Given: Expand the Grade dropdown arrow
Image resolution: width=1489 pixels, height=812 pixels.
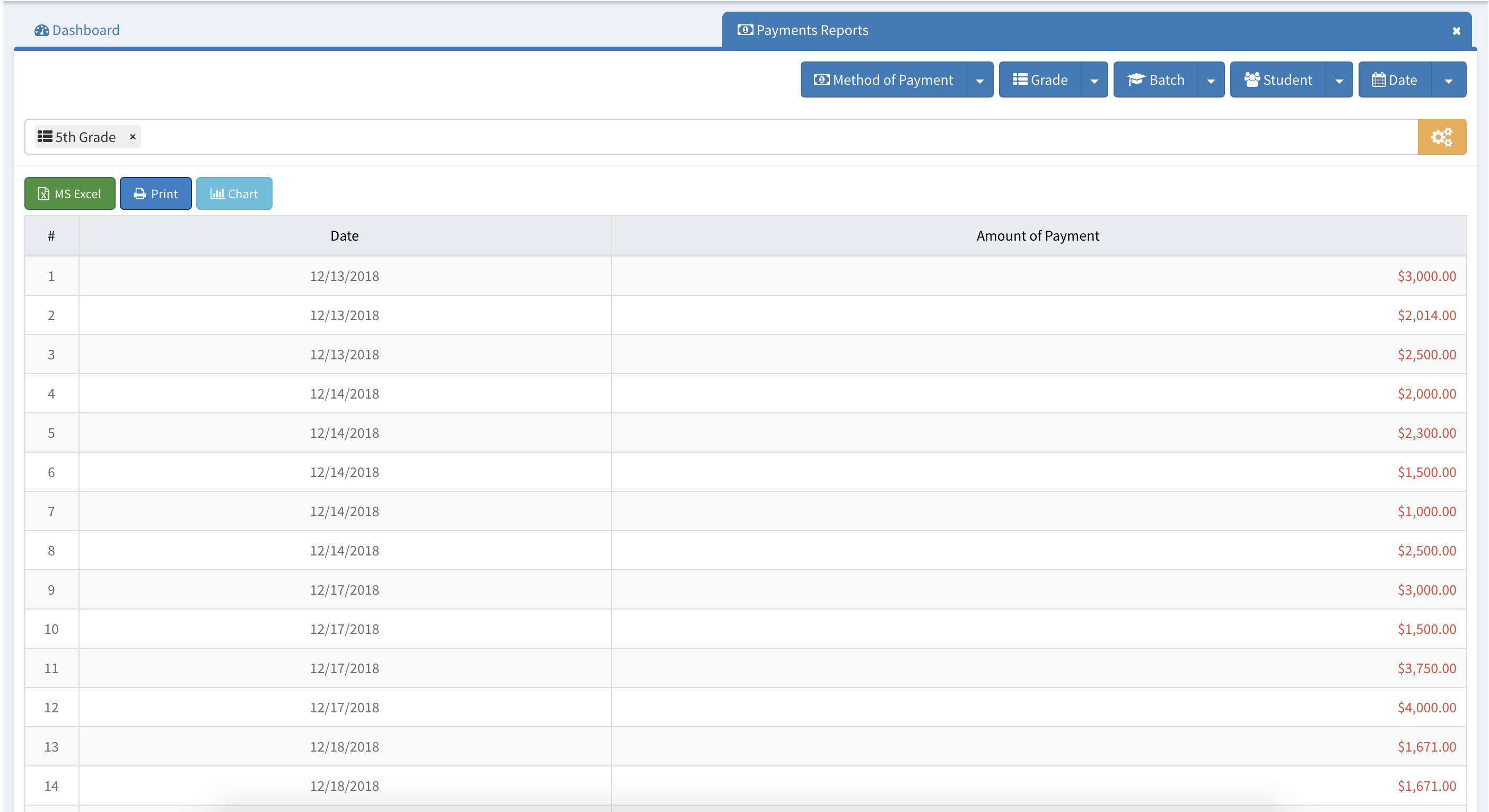Looking at the screenshot, I should pyautogui.click(x=1093, y=81).
